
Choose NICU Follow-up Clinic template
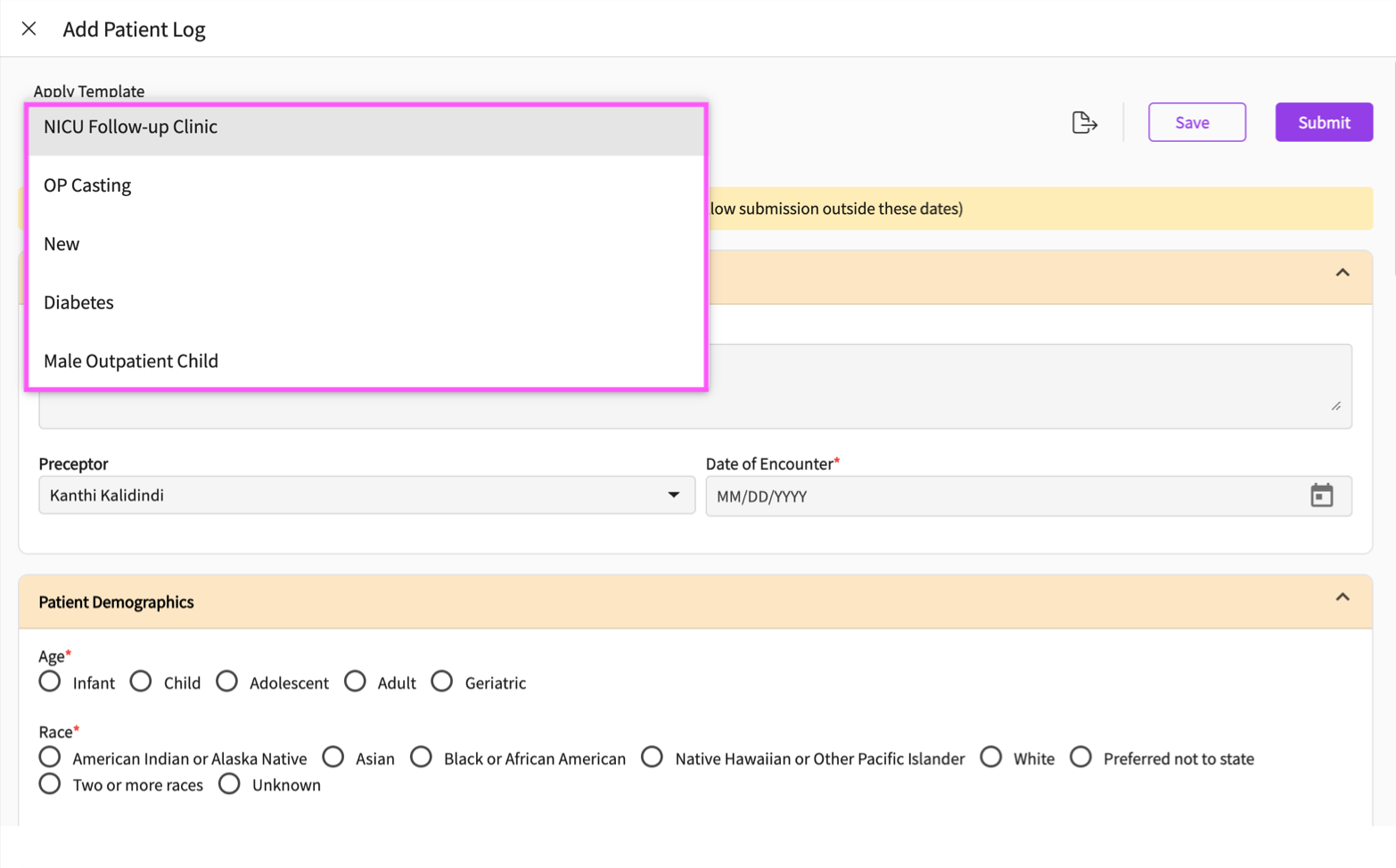tap(130, 127)
